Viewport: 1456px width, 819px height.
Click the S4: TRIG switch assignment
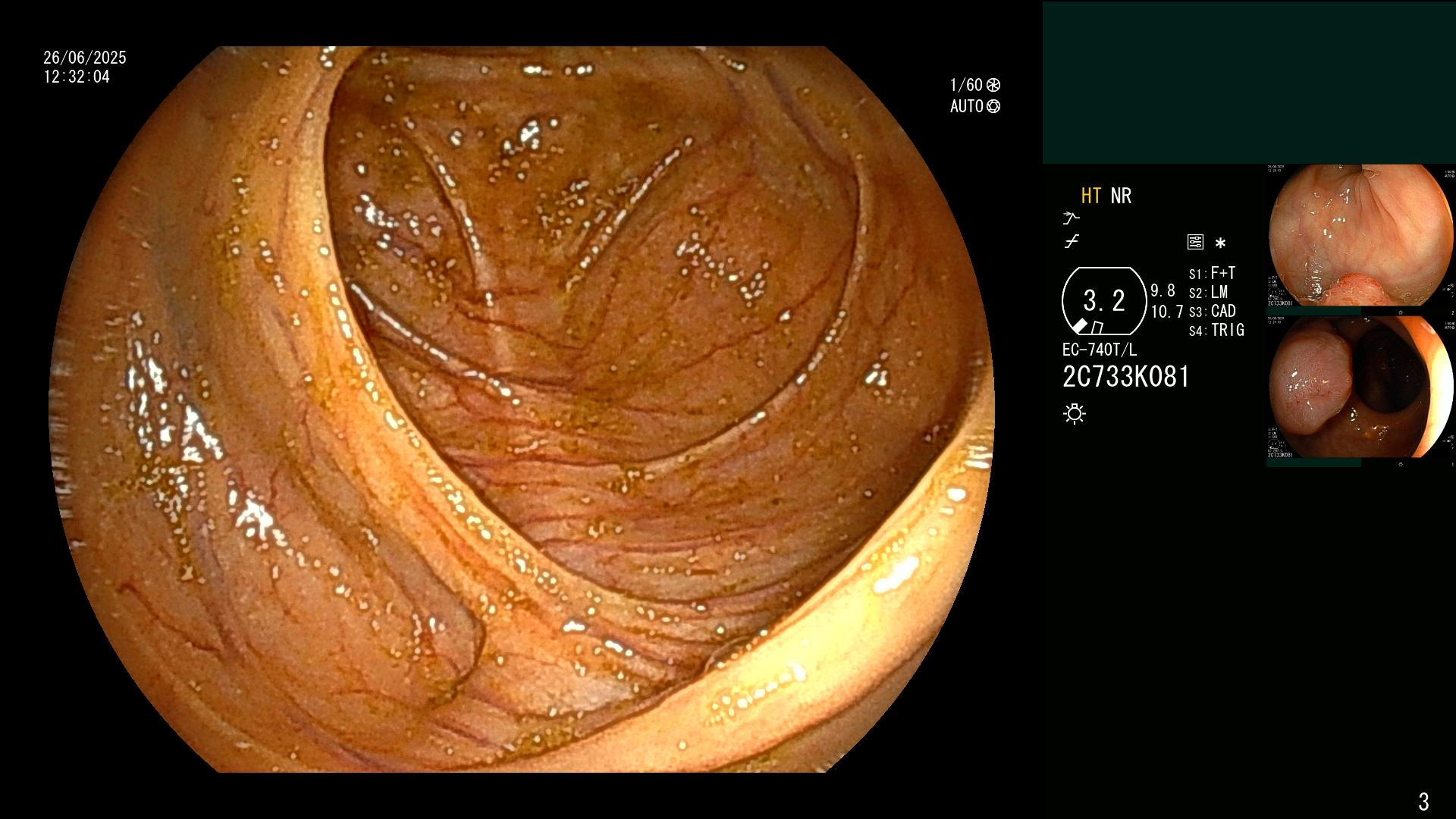coord(1216,330)
